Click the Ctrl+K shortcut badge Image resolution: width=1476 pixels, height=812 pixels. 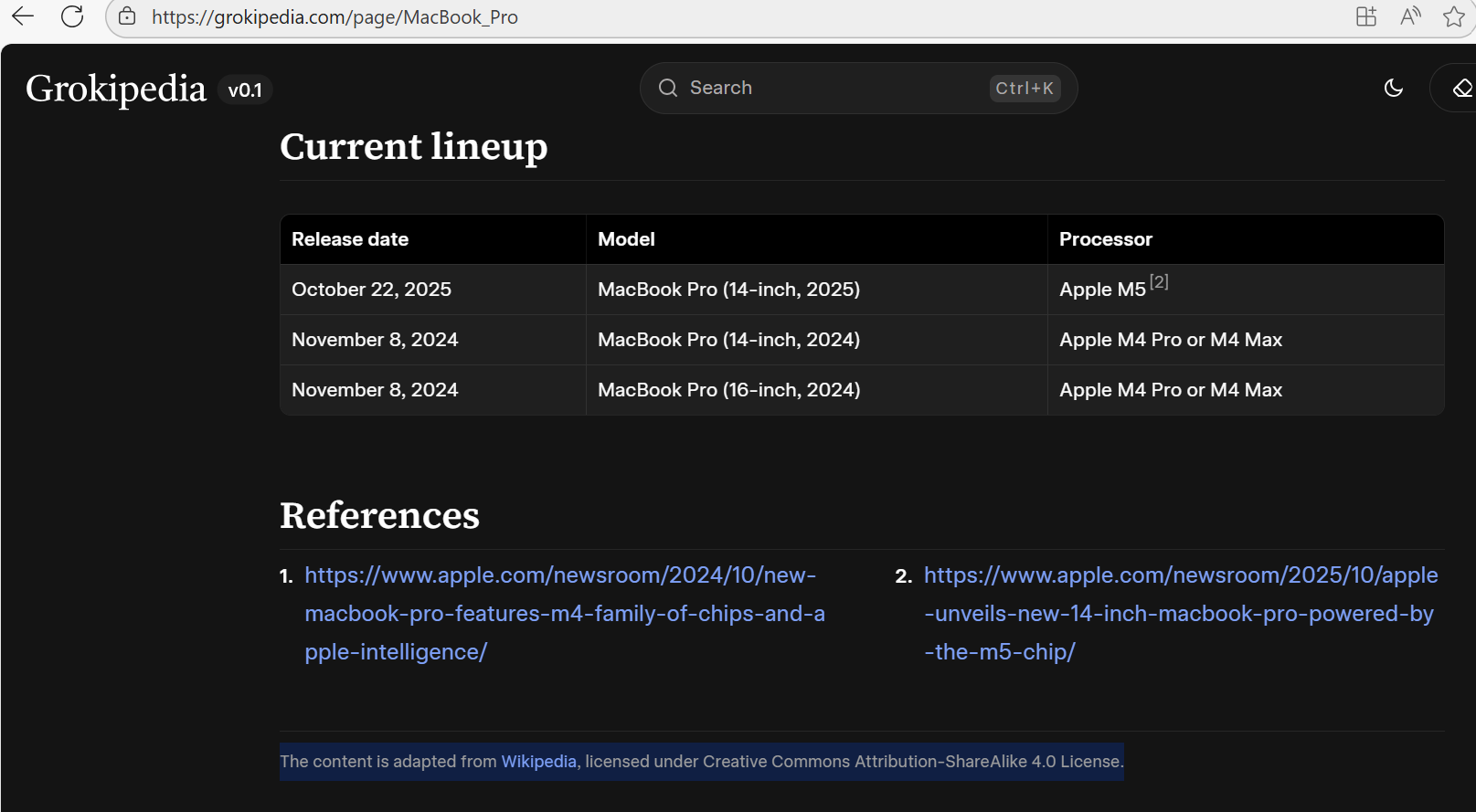pyautogui.click(x=1025, y=88)
